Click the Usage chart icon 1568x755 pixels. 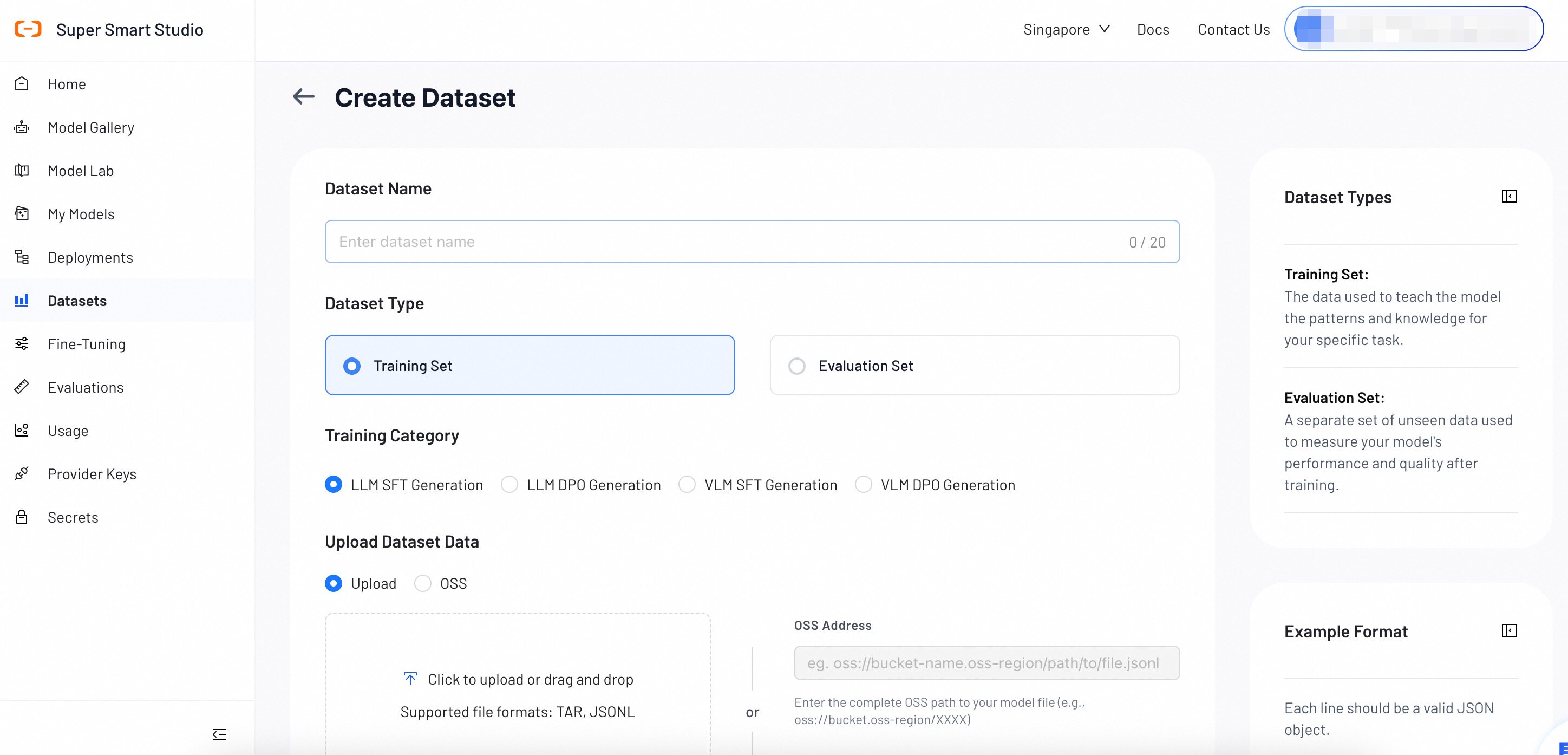tap(22, 431)
